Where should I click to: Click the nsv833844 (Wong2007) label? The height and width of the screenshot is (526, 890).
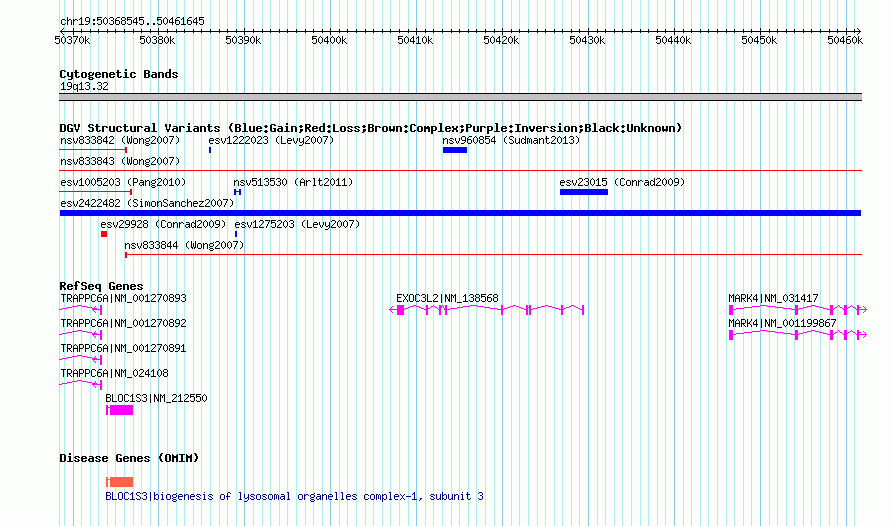coord(184,245)
